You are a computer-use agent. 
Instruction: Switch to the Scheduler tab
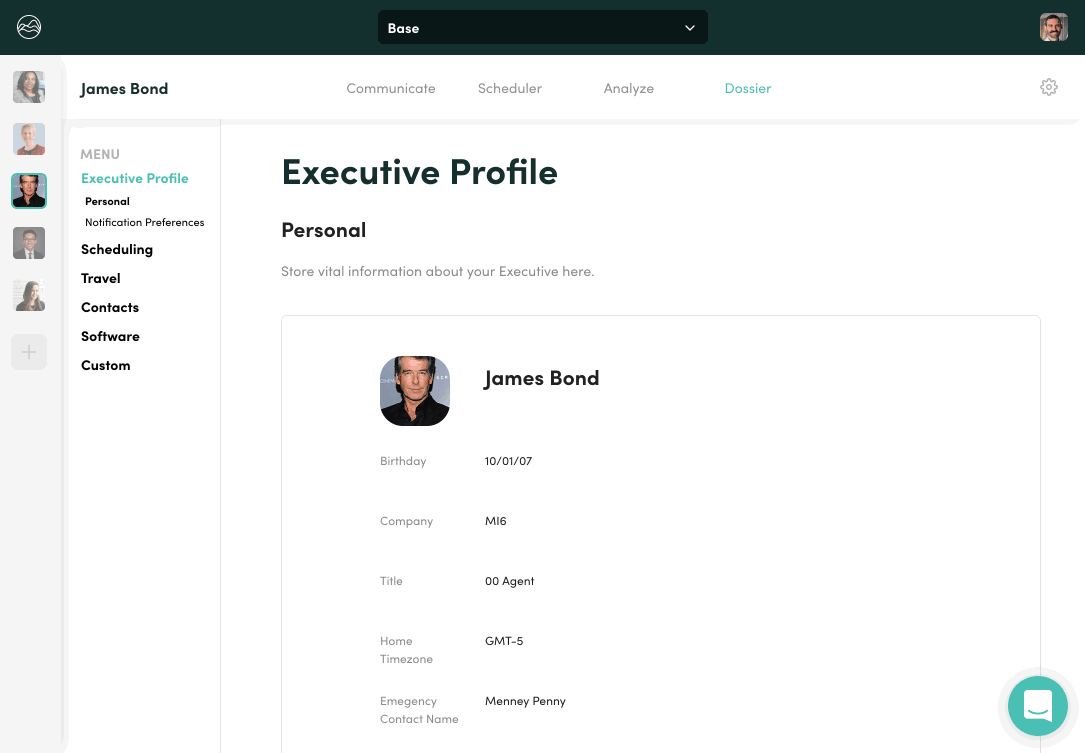point(510,89)
